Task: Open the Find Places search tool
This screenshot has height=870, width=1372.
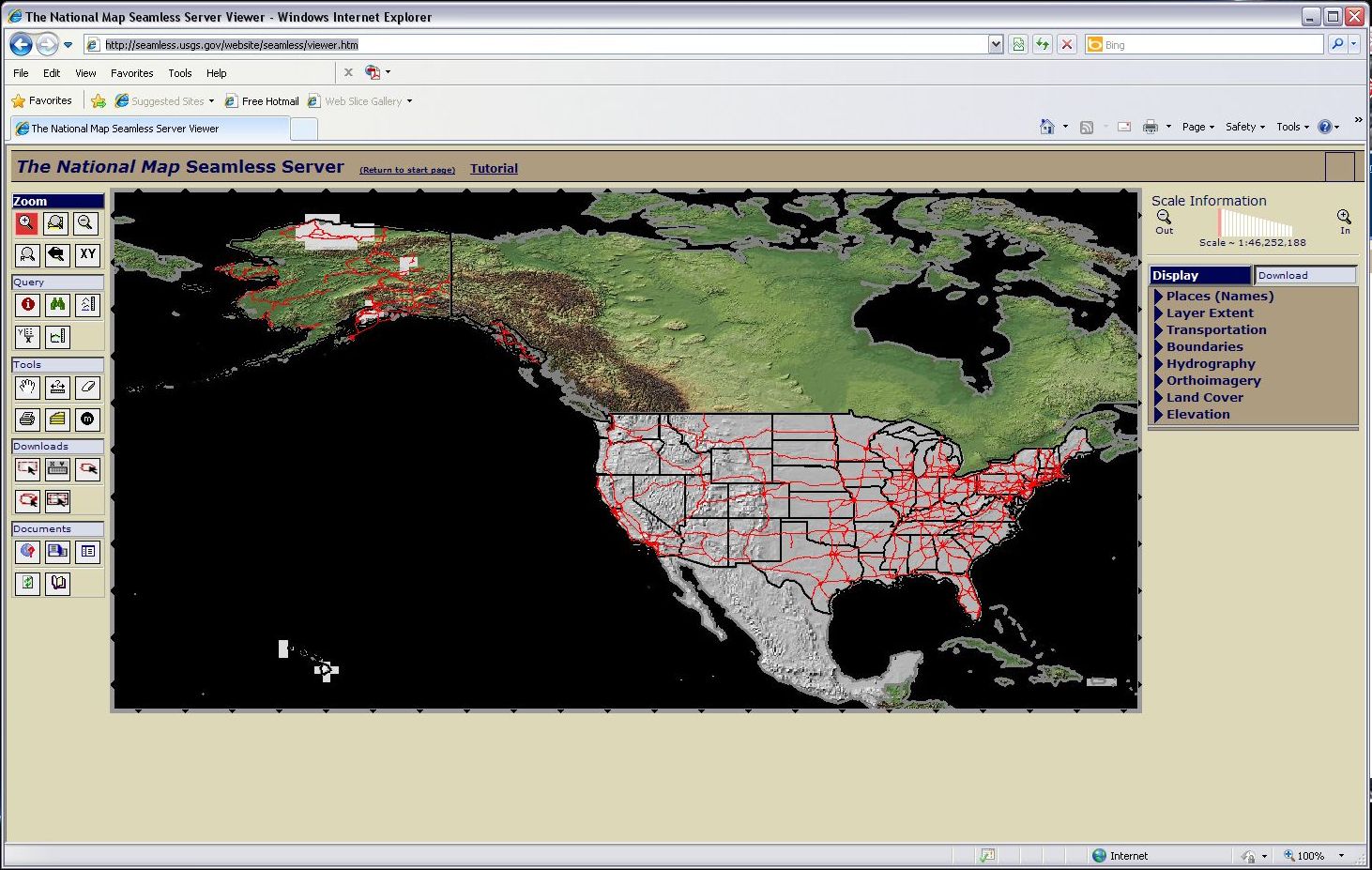Action: click(57, 304)
